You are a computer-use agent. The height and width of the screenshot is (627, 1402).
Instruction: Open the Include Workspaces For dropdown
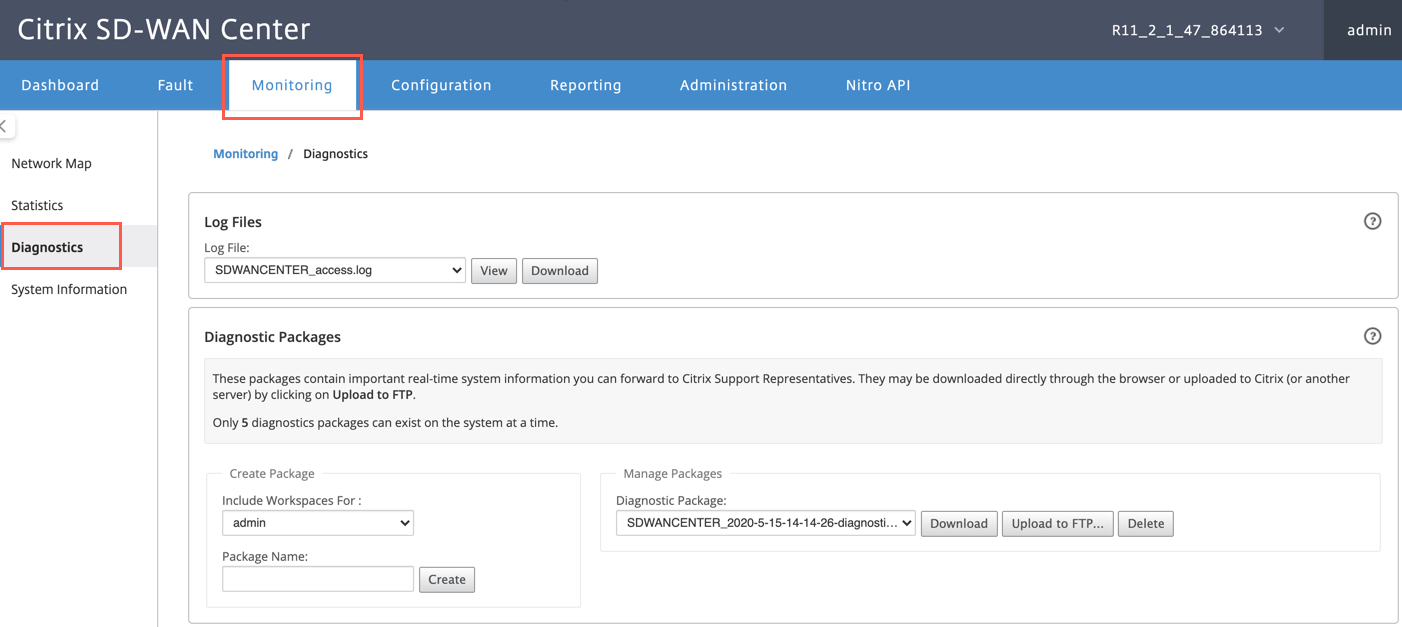coord(318,522)
